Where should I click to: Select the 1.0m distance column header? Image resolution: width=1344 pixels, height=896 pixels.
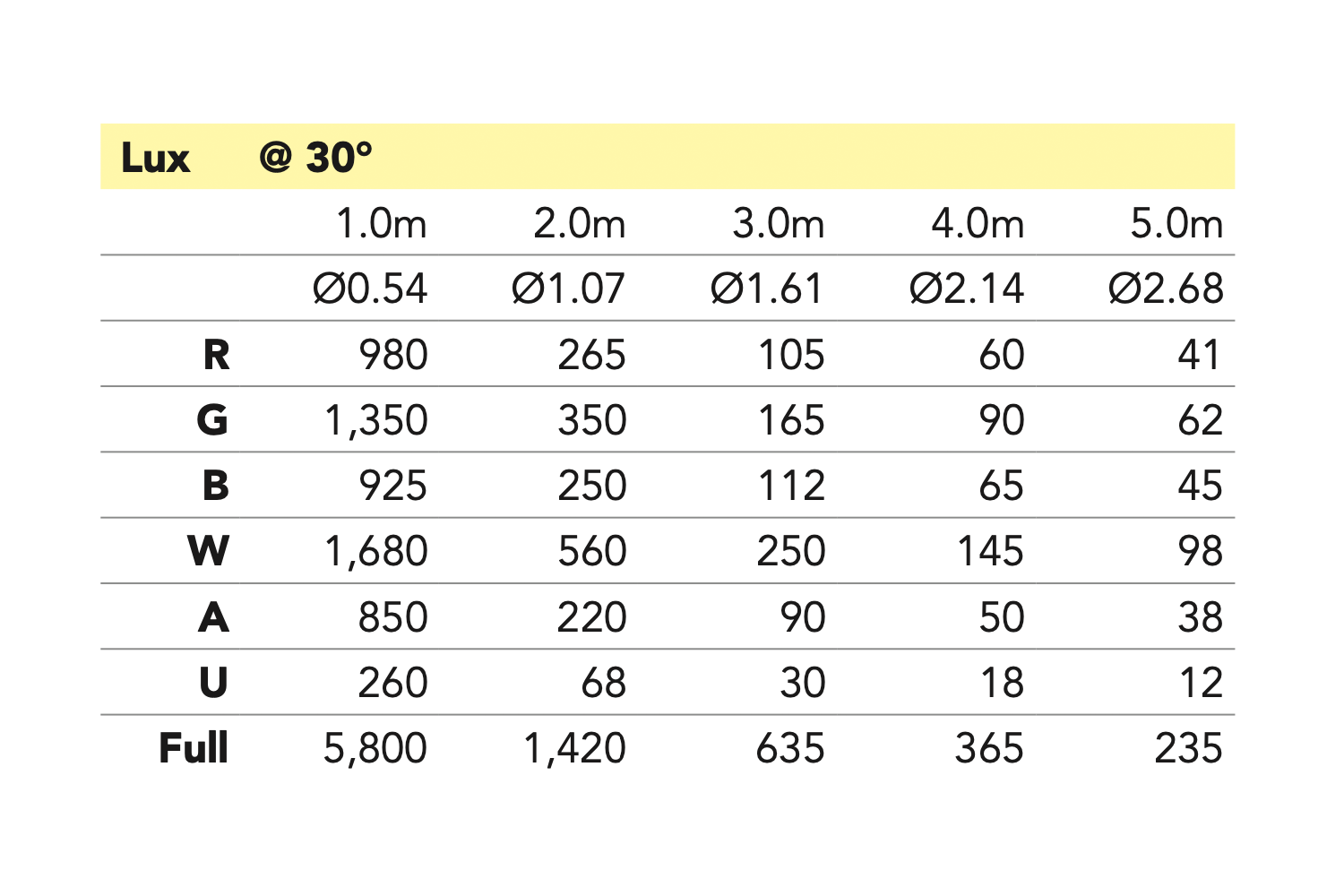[381, 223]
